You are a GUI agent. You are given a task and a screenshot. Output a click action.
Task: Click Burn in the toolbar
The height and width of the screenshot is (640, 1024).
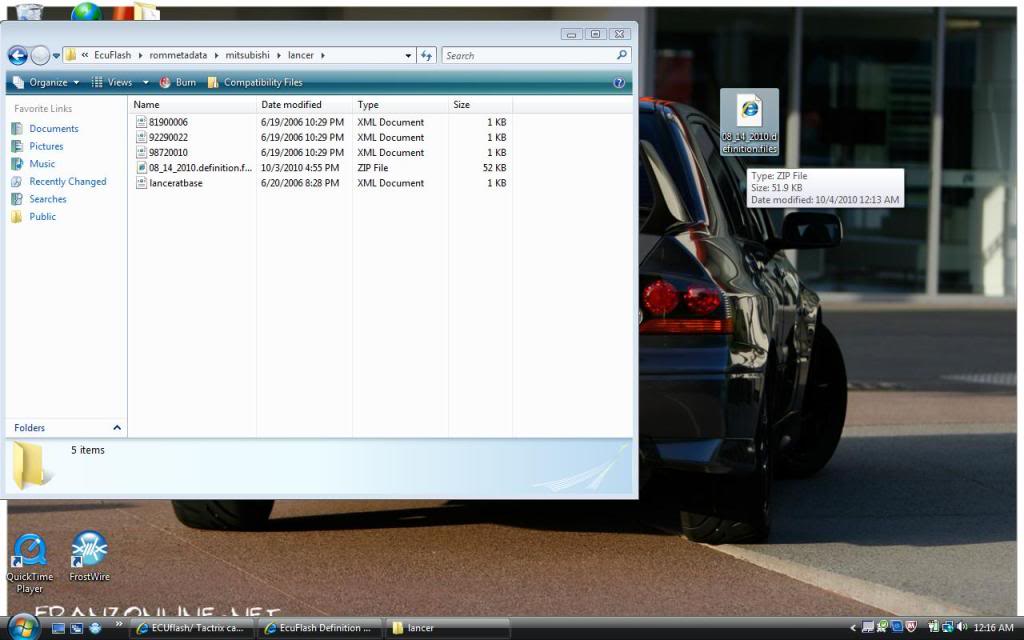click(178, 82)
